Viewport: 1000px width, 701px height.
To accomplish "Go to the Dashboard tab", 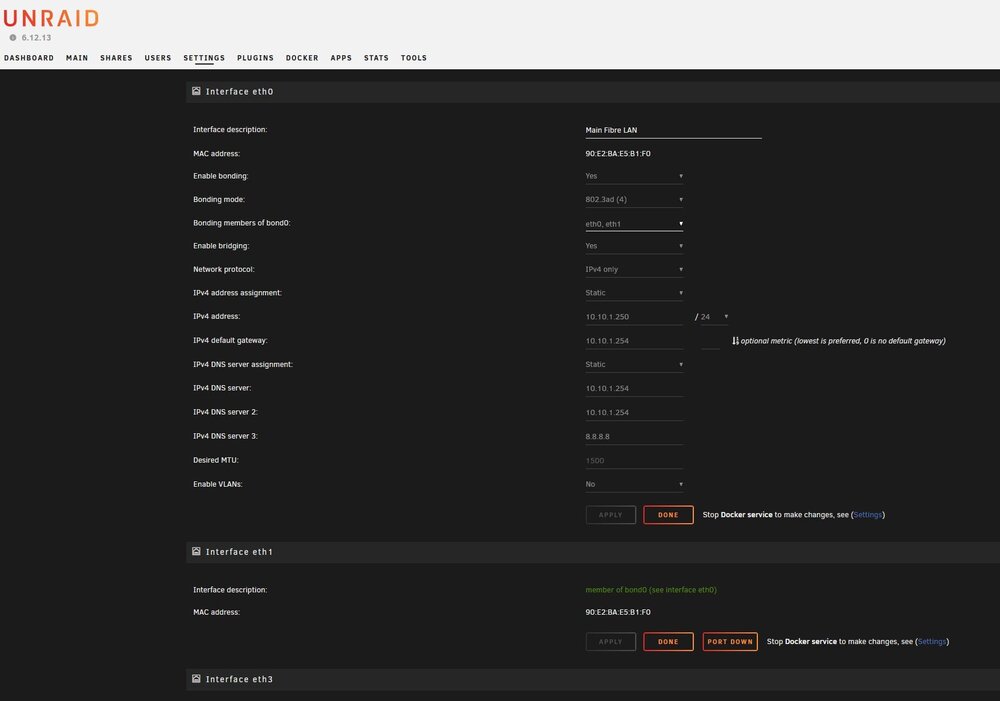I will point(29,57).
